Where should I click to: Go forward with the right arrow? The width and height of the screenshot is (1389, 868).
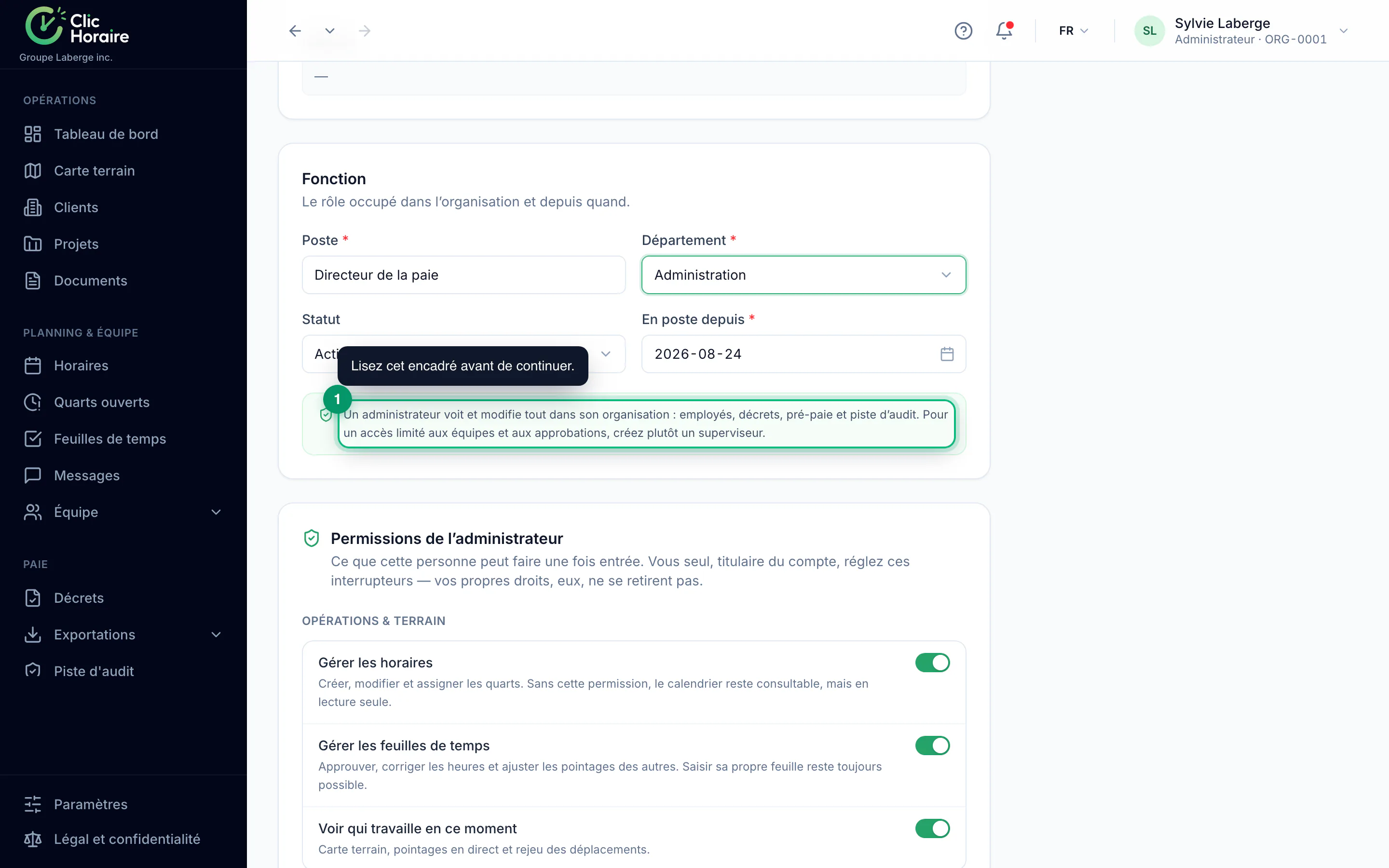365,30
